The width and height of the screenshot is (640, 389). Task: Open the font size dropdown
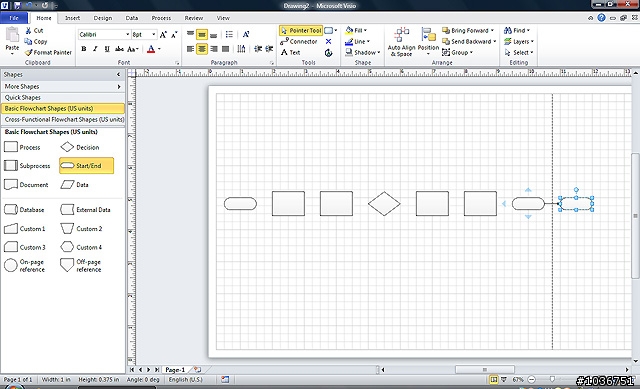click(153, 35)
